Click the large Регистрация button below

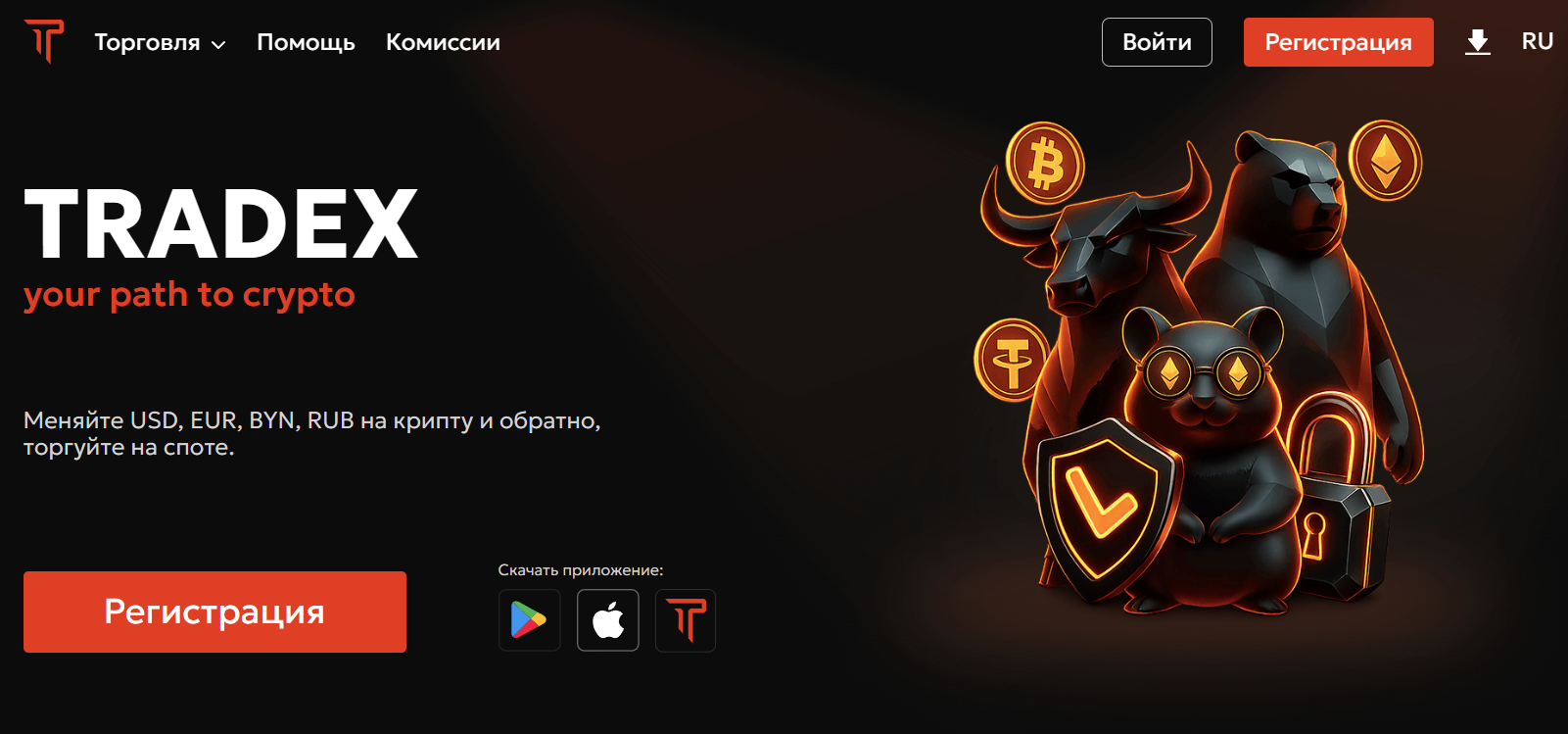[214, 612]
